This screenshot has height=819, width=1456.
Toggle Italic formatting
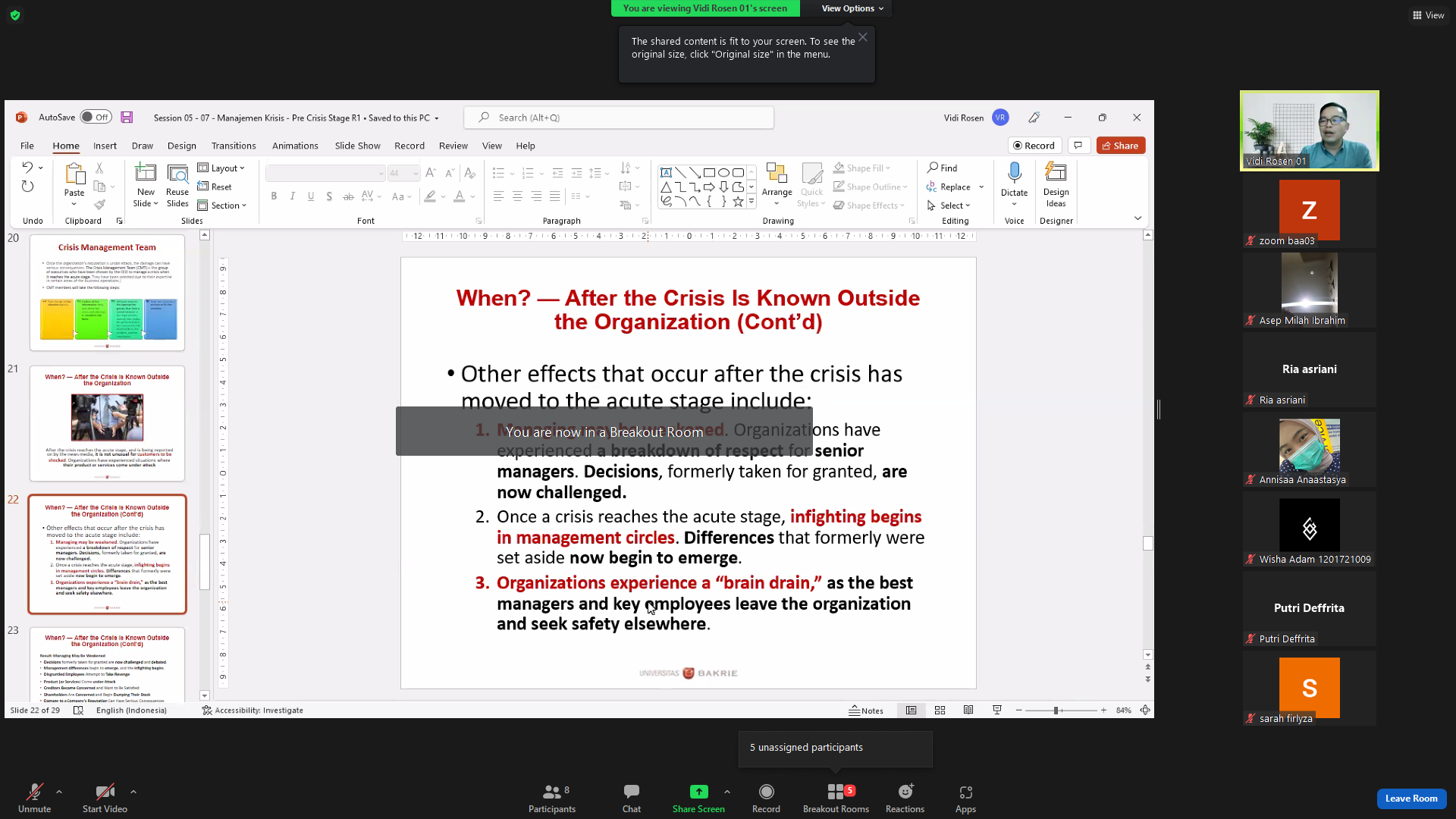293,196
